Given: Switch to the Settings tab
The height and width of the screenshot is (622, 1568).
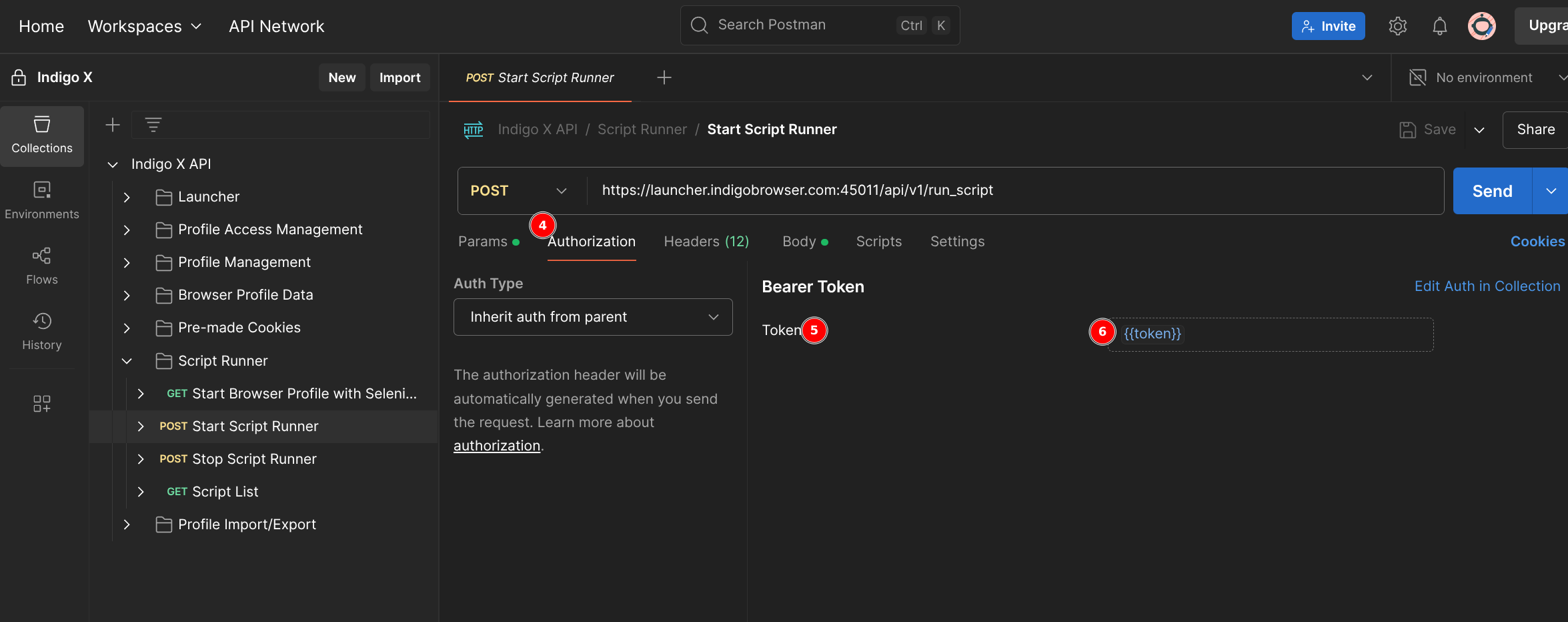Looking at the screenshot, I should pyautogui.click(x=957, y=242).
